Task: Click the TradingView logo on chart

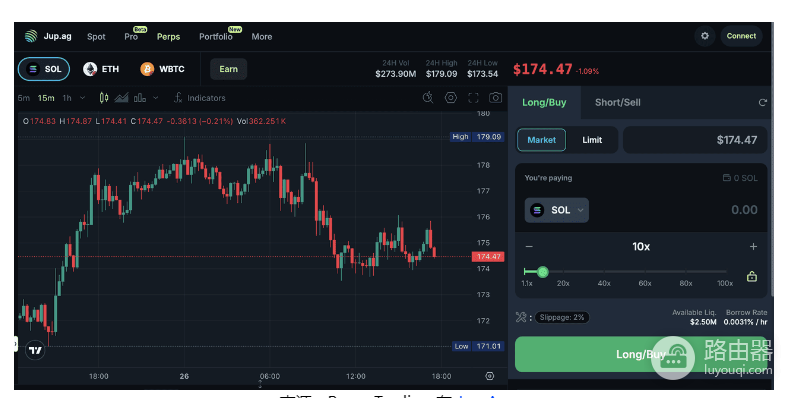Action: [35, 350]
